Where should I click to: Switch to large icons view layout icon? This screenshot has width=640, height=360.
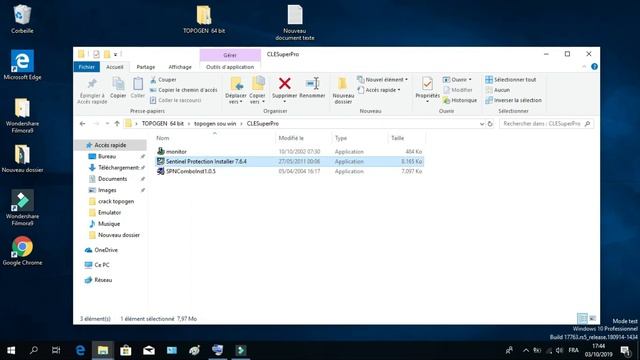(593, 318)
